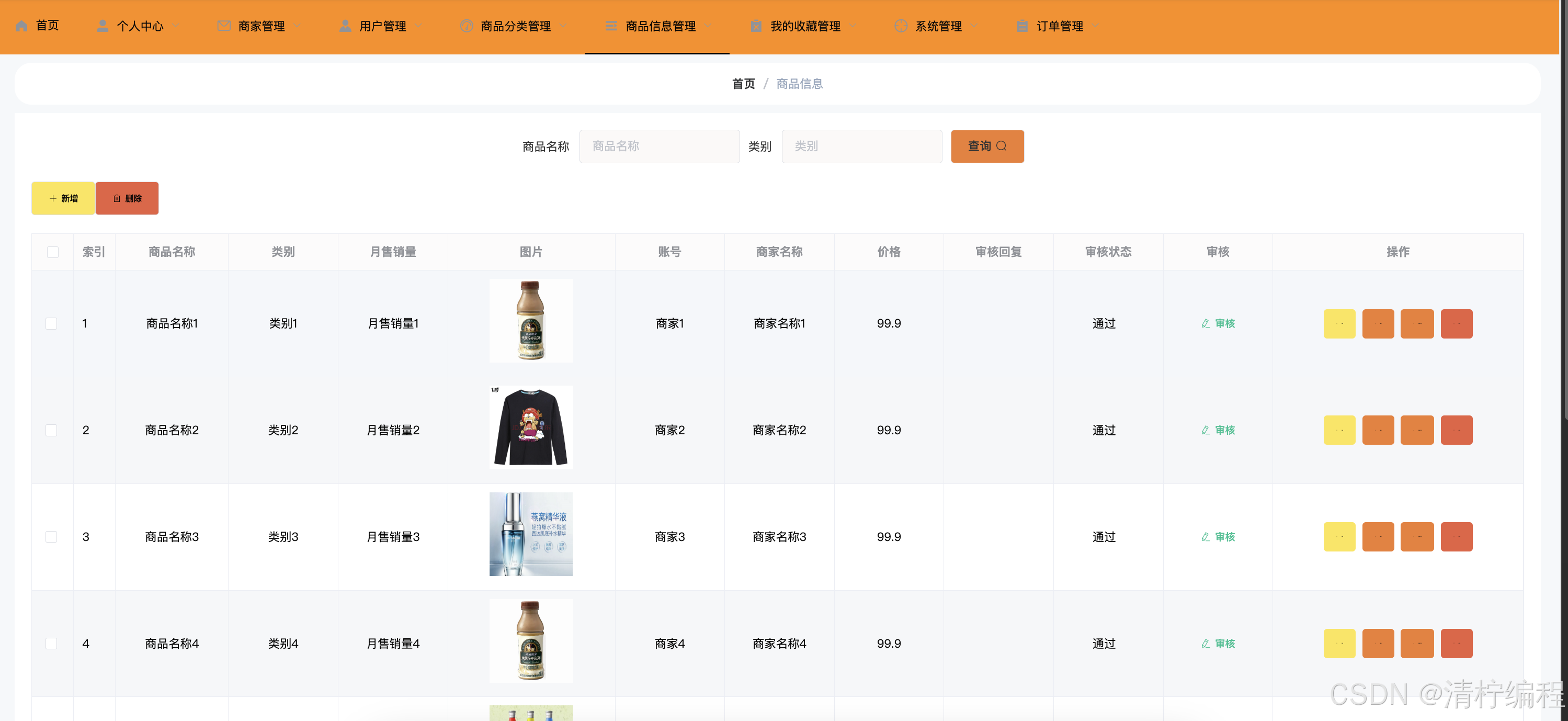Click the pencil 审核 icon in row 1
Screen dimensions: 1568x721
click(x=1205, y=323)
